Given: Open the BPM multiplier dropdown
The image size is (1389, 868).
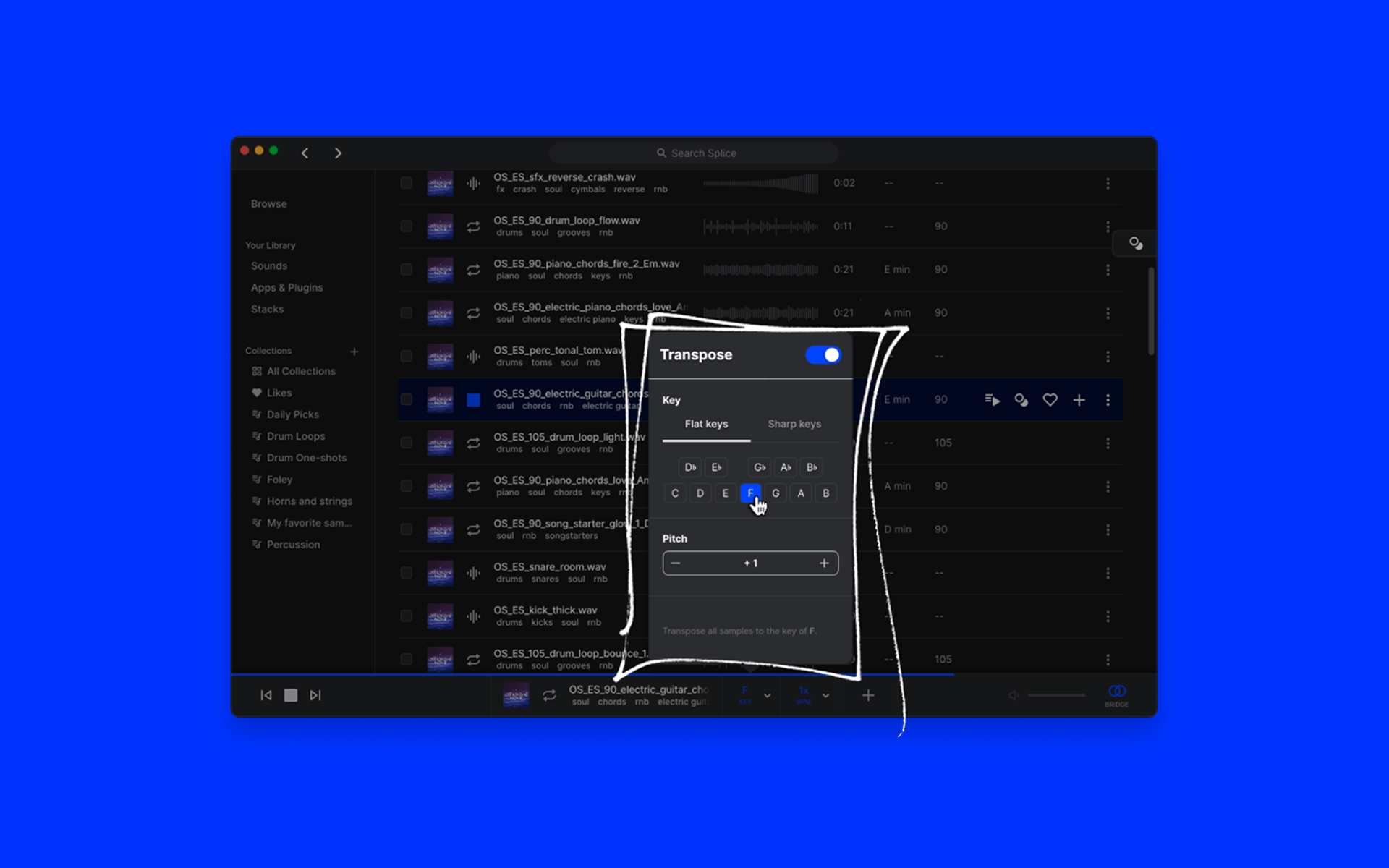Looking at the screenshot, I should pos(825,696).
